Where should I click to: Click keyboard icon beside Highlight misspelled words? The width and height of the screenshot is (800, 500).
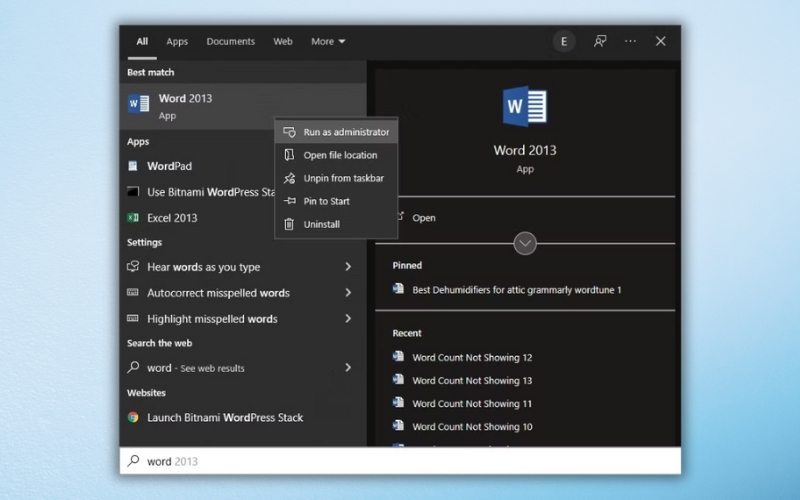(x=133, y=318)
